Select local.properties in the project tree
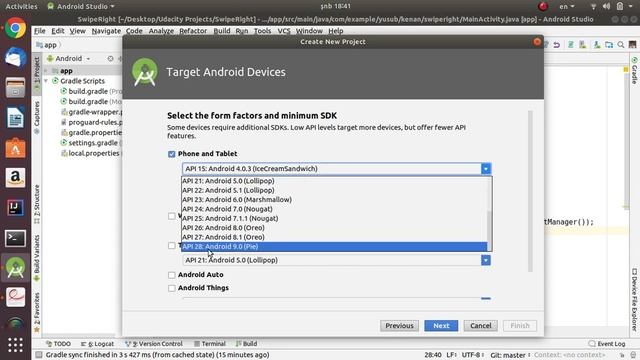The image size is (640, 360). pos(90,153)
